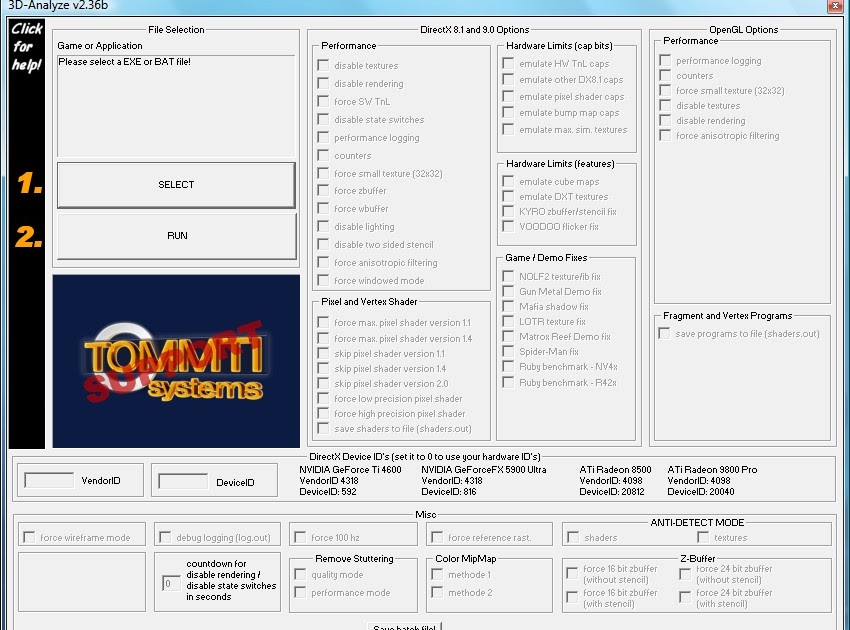
Task: Check 'force high precision pixel shader'
Action: (323, 413)
